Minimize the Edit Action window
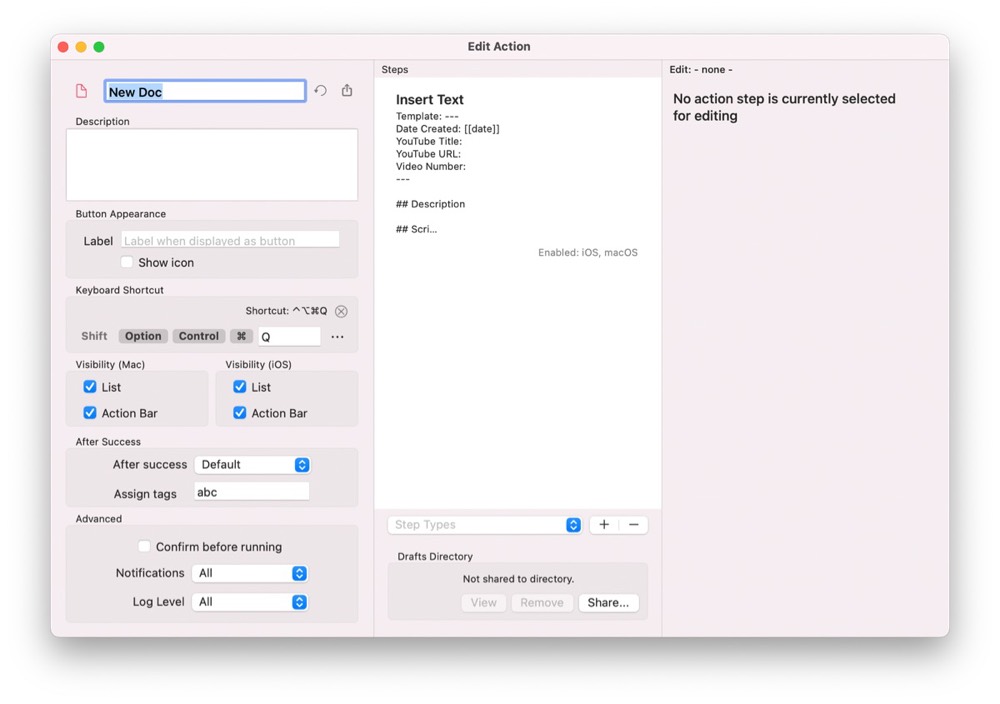The width and height of the screenshot is (1000, 704). (81, 47)
